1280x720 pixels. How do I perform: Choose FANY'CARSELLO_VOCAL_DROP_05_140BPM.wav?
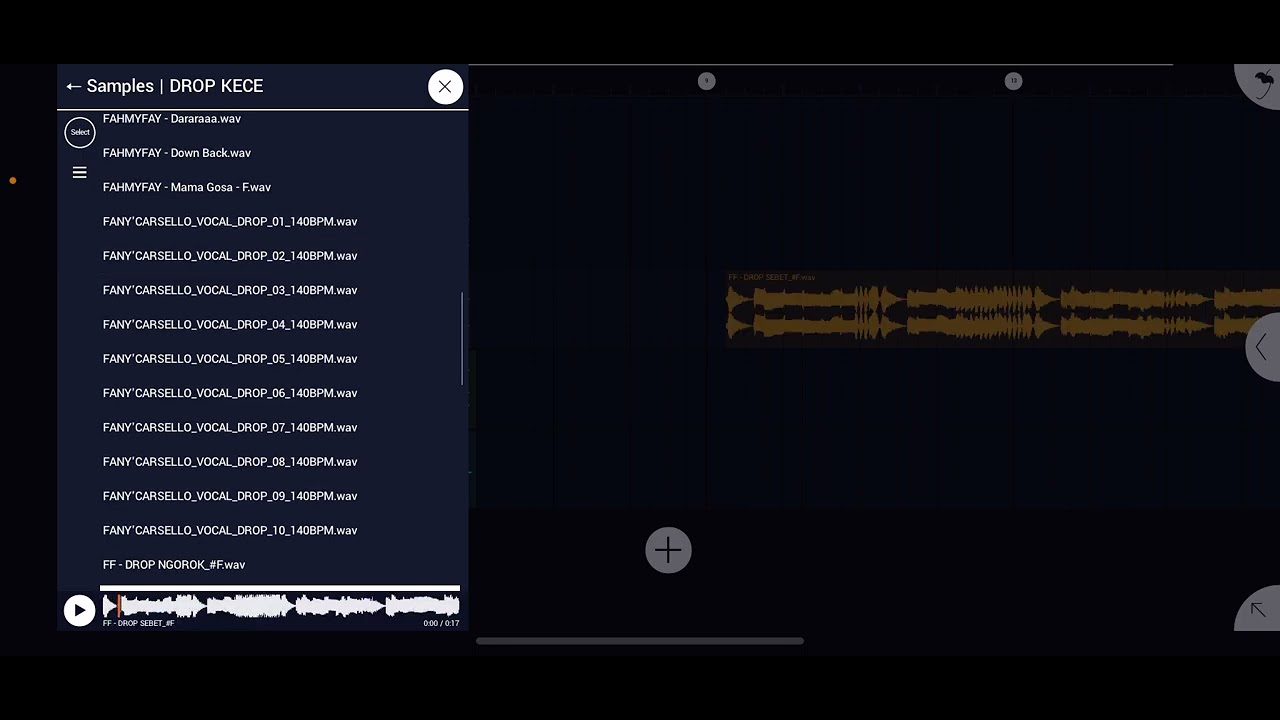230,359
